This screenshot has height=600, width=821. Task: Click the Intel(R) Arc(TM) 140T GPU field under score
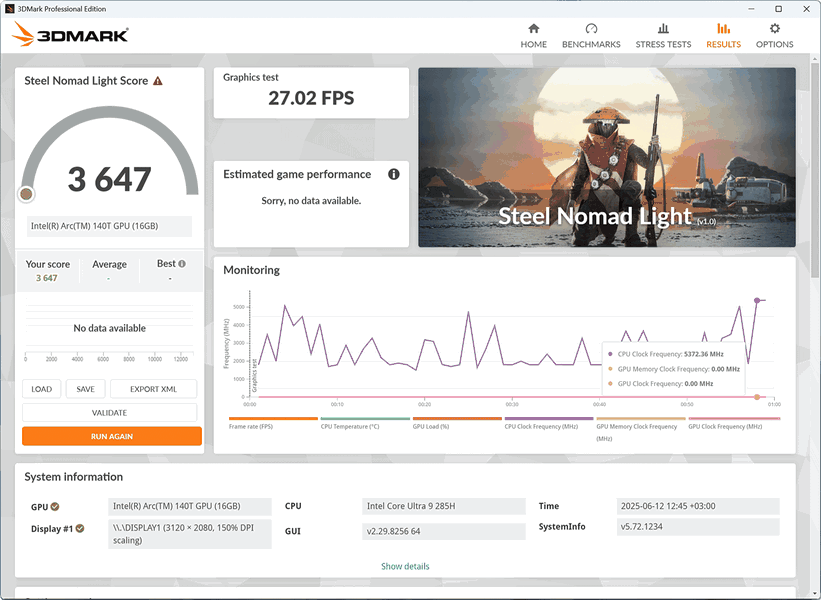109,226
